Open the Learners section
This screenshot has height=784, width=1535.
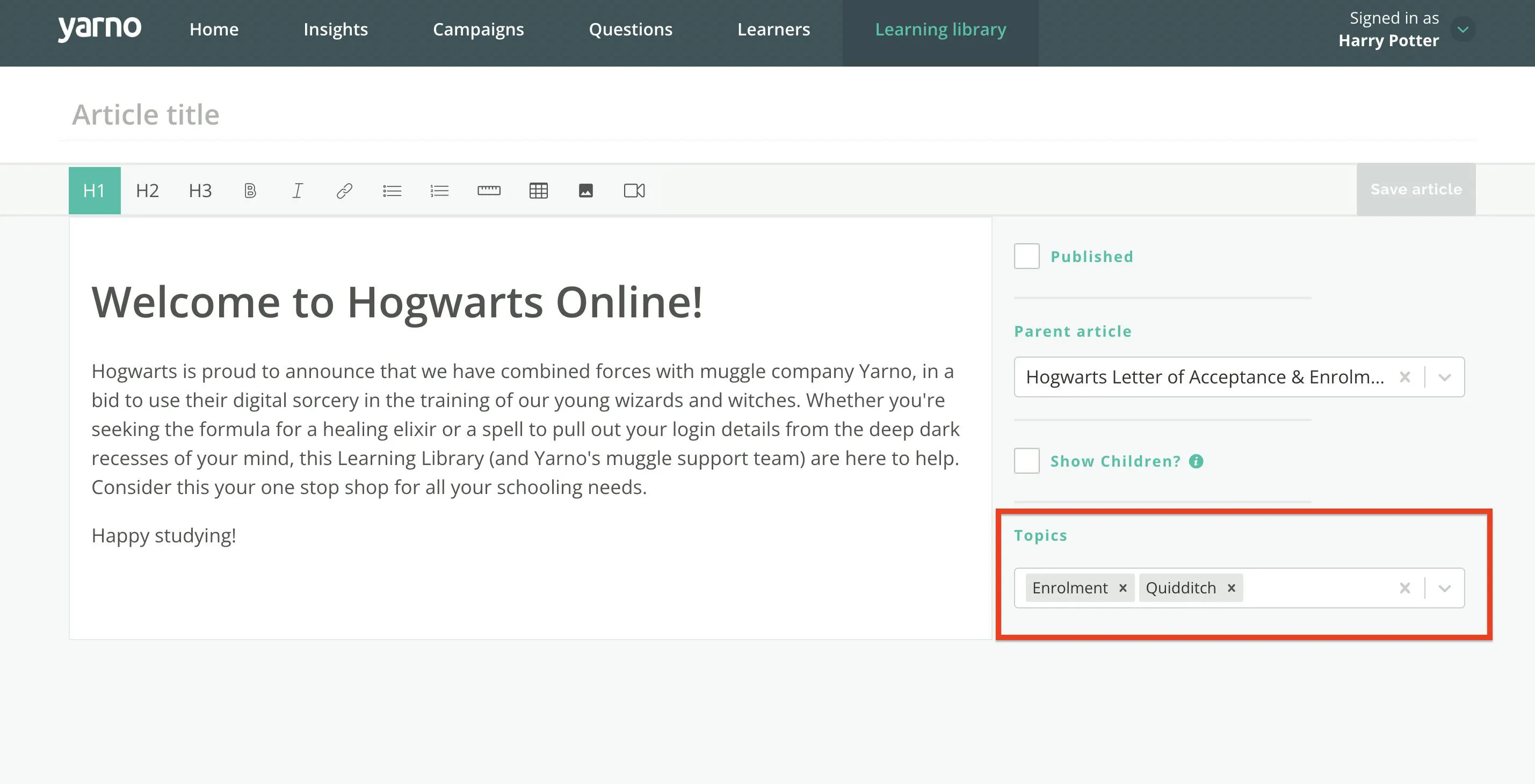point(773,29)
